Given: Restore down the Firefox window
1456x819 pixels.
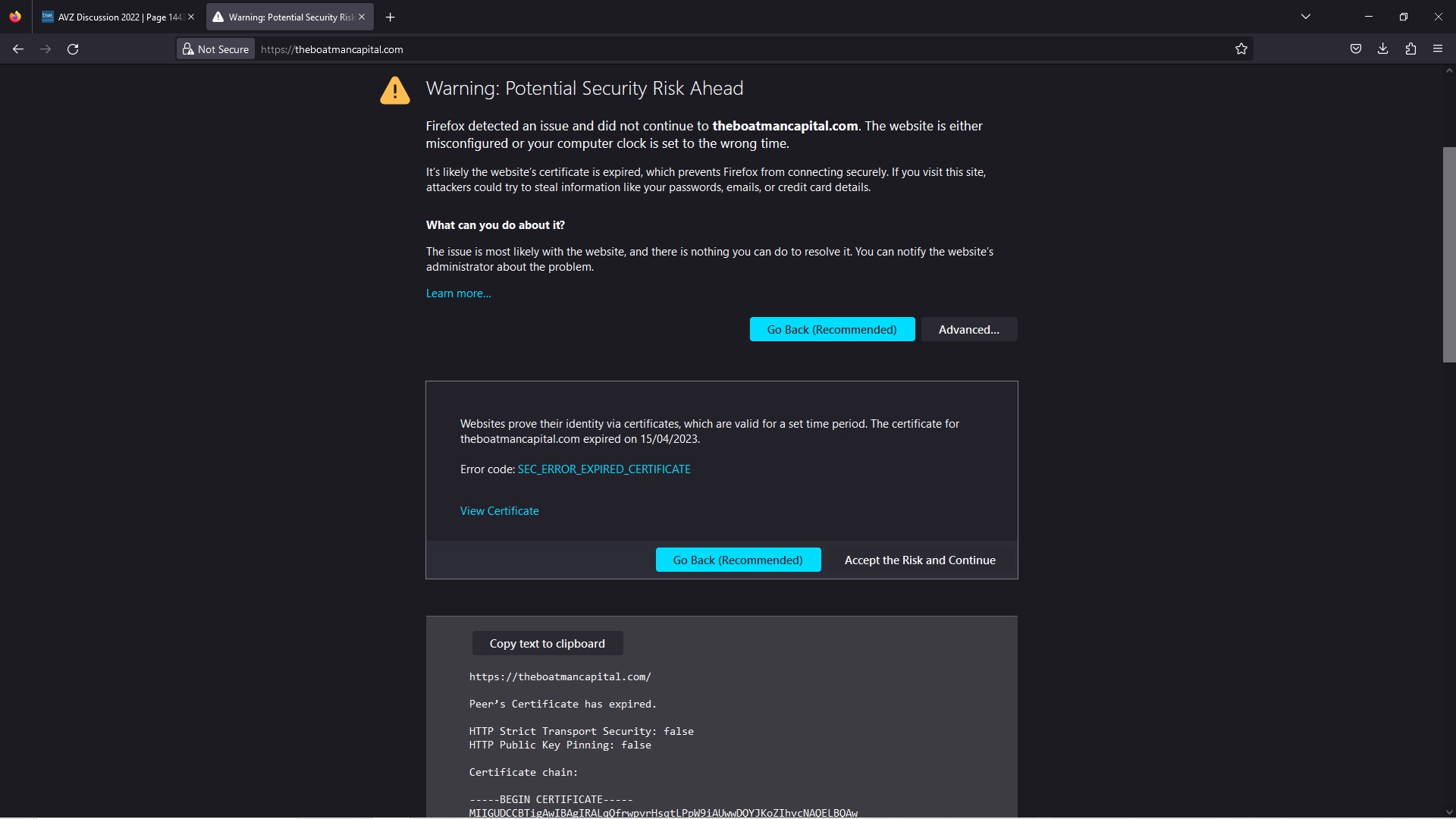Looking at the screenshot, I should pos(1403,17).
